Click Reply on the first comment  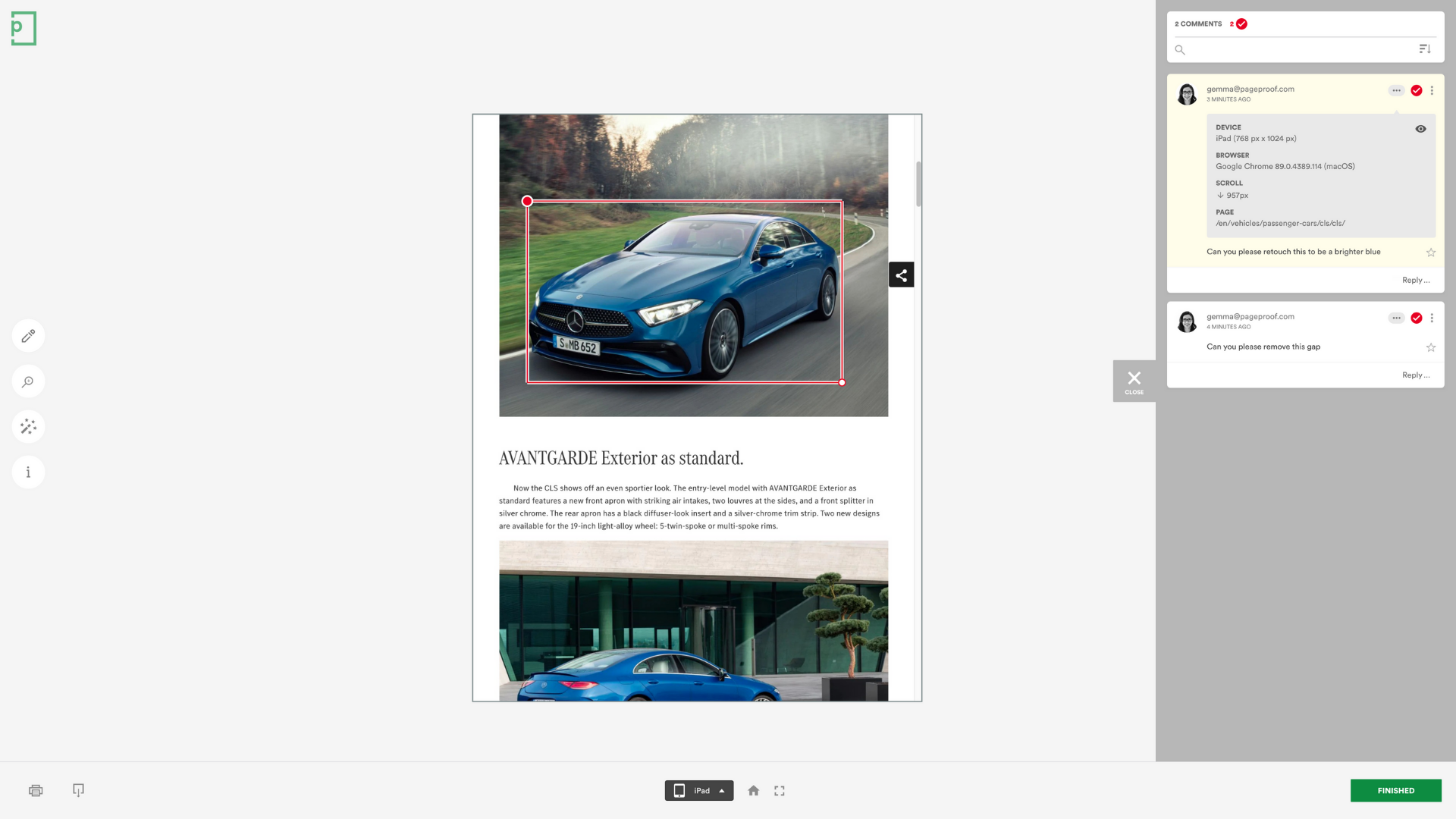[x=1414, y=280]
